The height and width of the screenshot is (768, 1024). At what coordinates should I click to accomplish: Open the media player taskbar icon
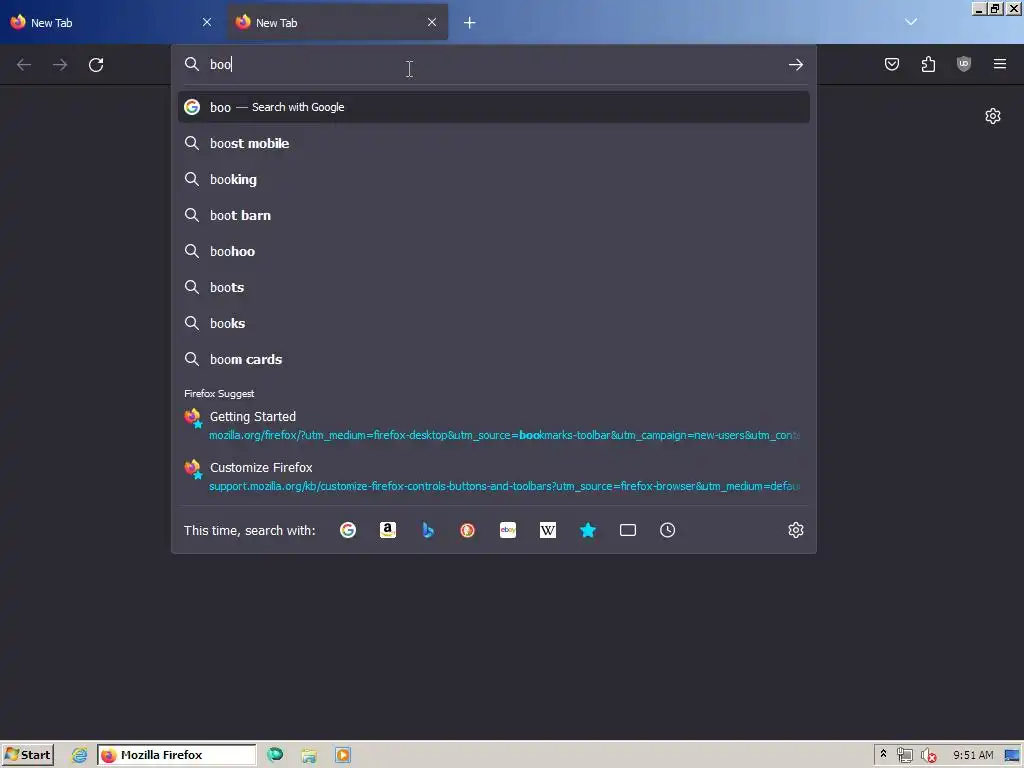click(343, 755)
